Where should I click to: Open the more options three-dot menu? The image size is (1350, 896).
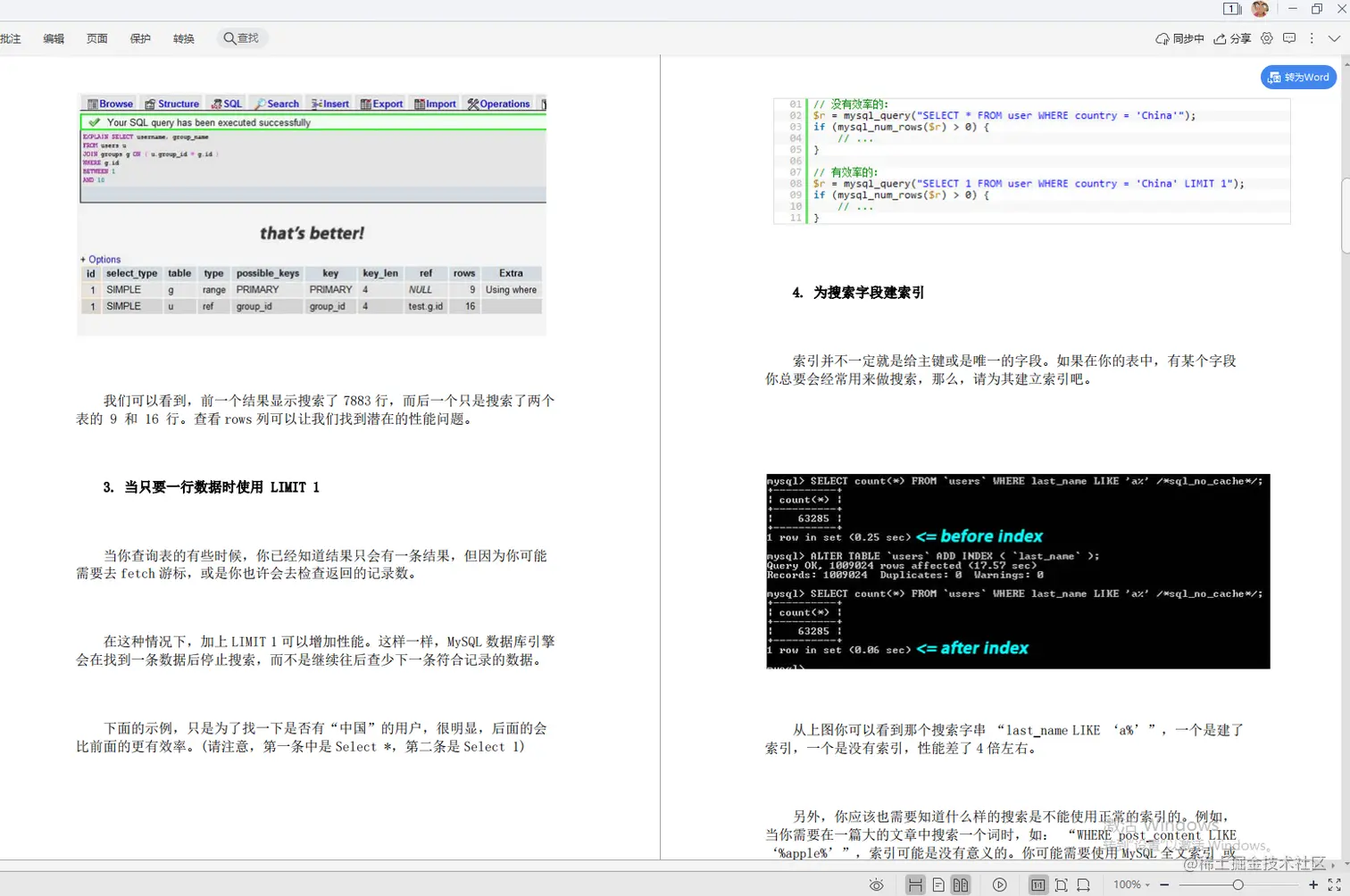coord(1312,38)
